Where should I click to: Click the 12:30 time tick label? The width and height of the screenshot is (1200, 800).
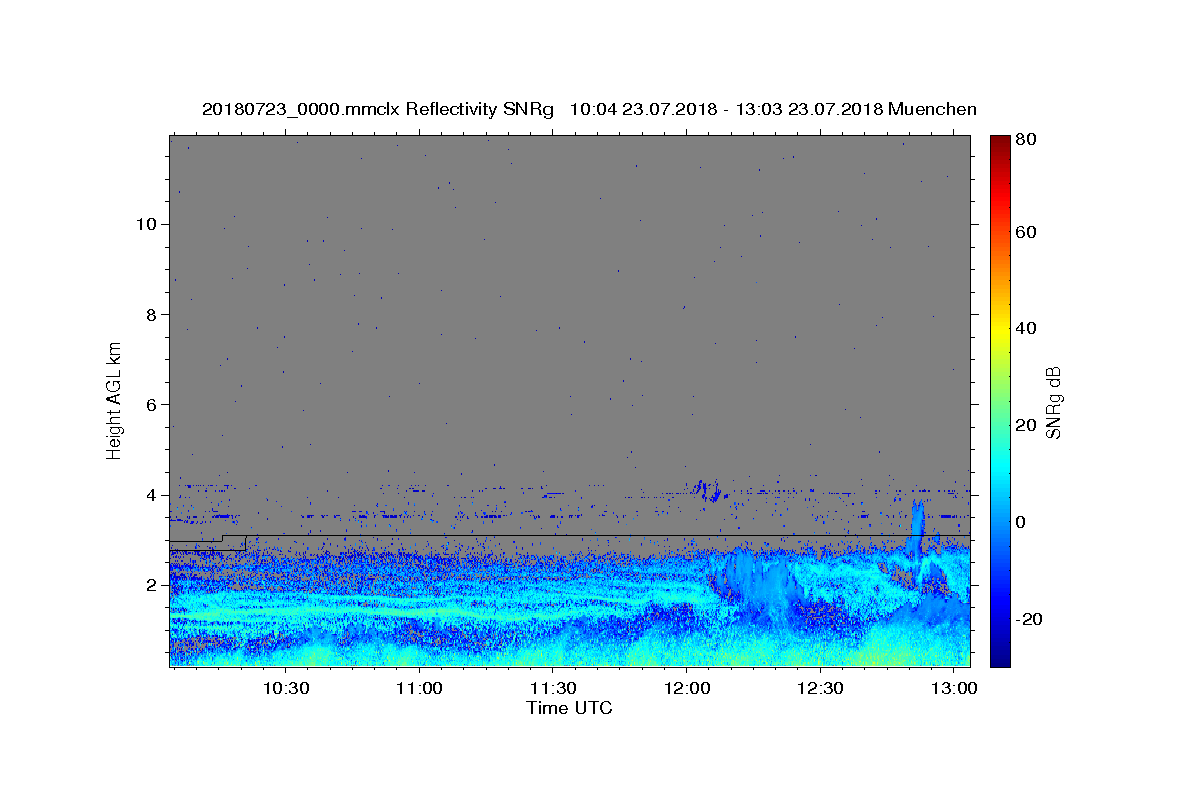821,689
